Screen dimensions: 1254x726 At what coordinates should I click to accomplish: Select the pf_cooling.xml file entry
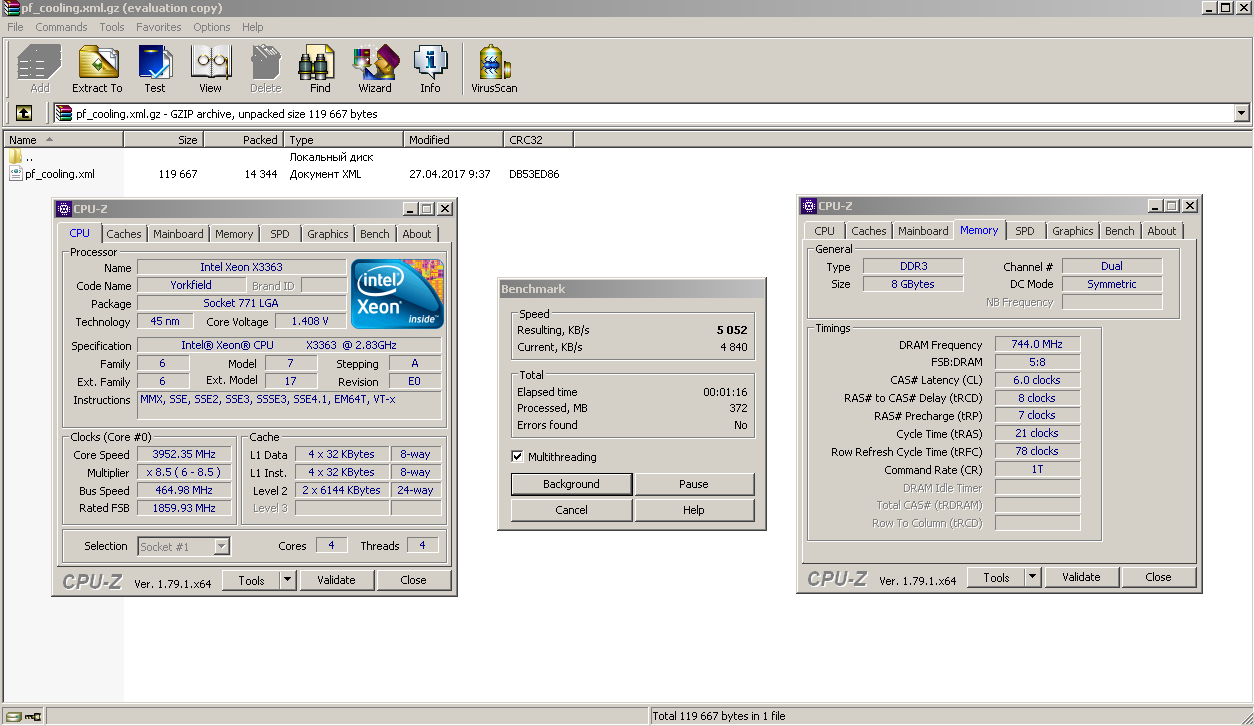tap(60, 174)
